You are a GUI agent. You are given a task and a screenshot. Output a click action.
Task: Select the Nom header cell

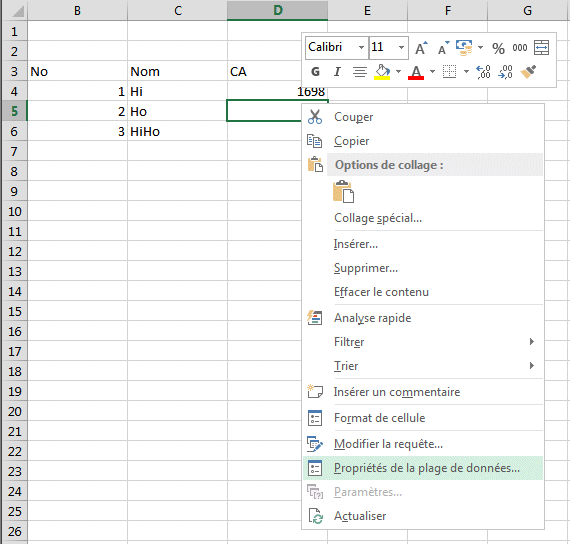(x=177, y=71)
